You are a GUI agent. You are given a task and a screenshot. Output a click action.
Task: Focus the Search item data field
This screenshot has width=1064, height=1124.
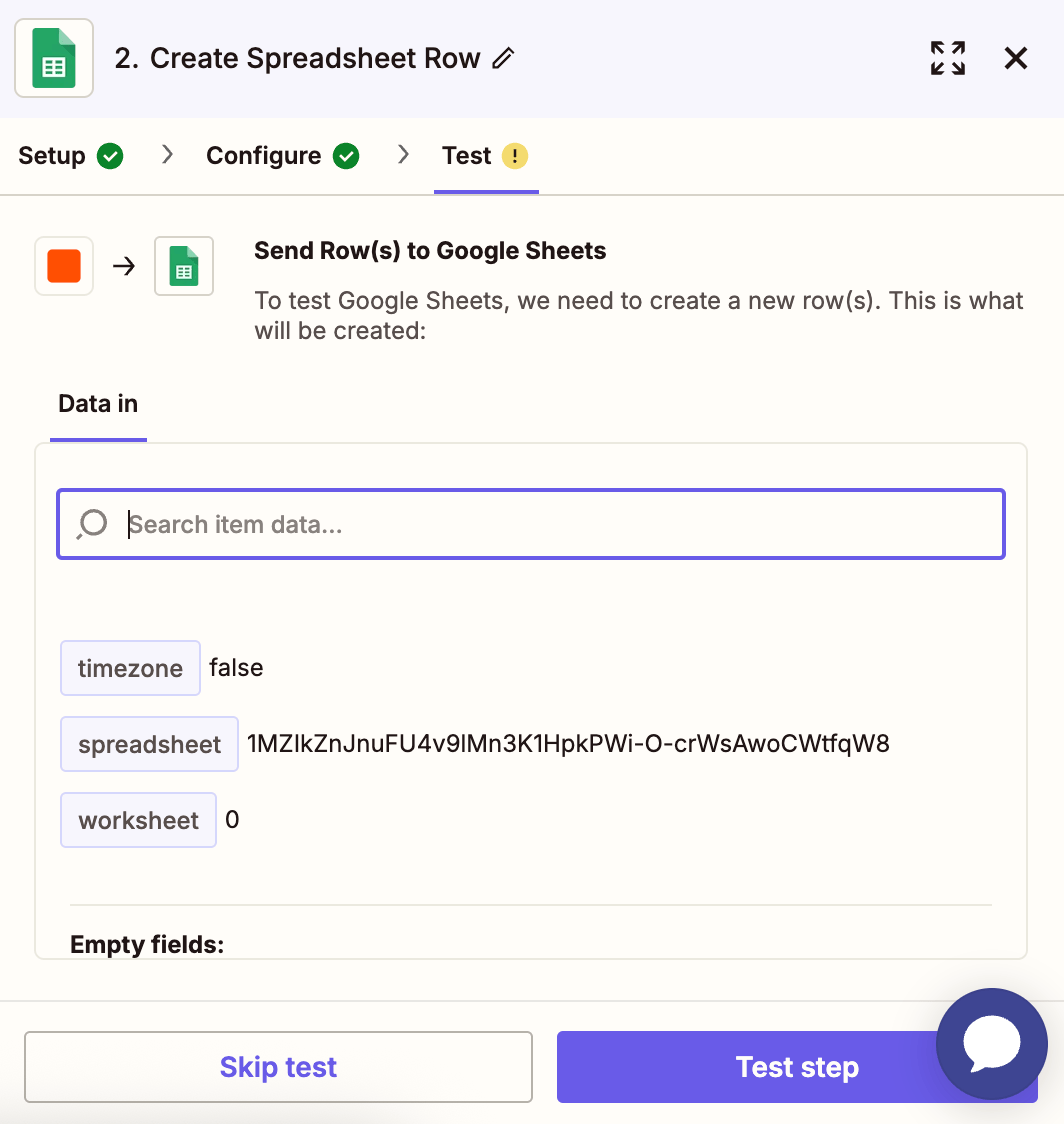click(x=560, y=524)
